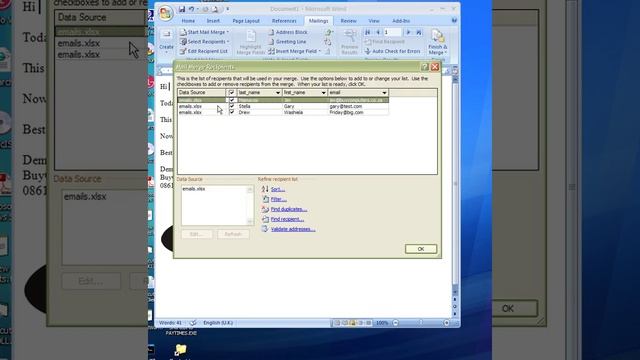Click the Web Layout view icon in the status bar
The width and height of the screenshot is (640, 360).
pyautogui.click(x=353, y=323)
